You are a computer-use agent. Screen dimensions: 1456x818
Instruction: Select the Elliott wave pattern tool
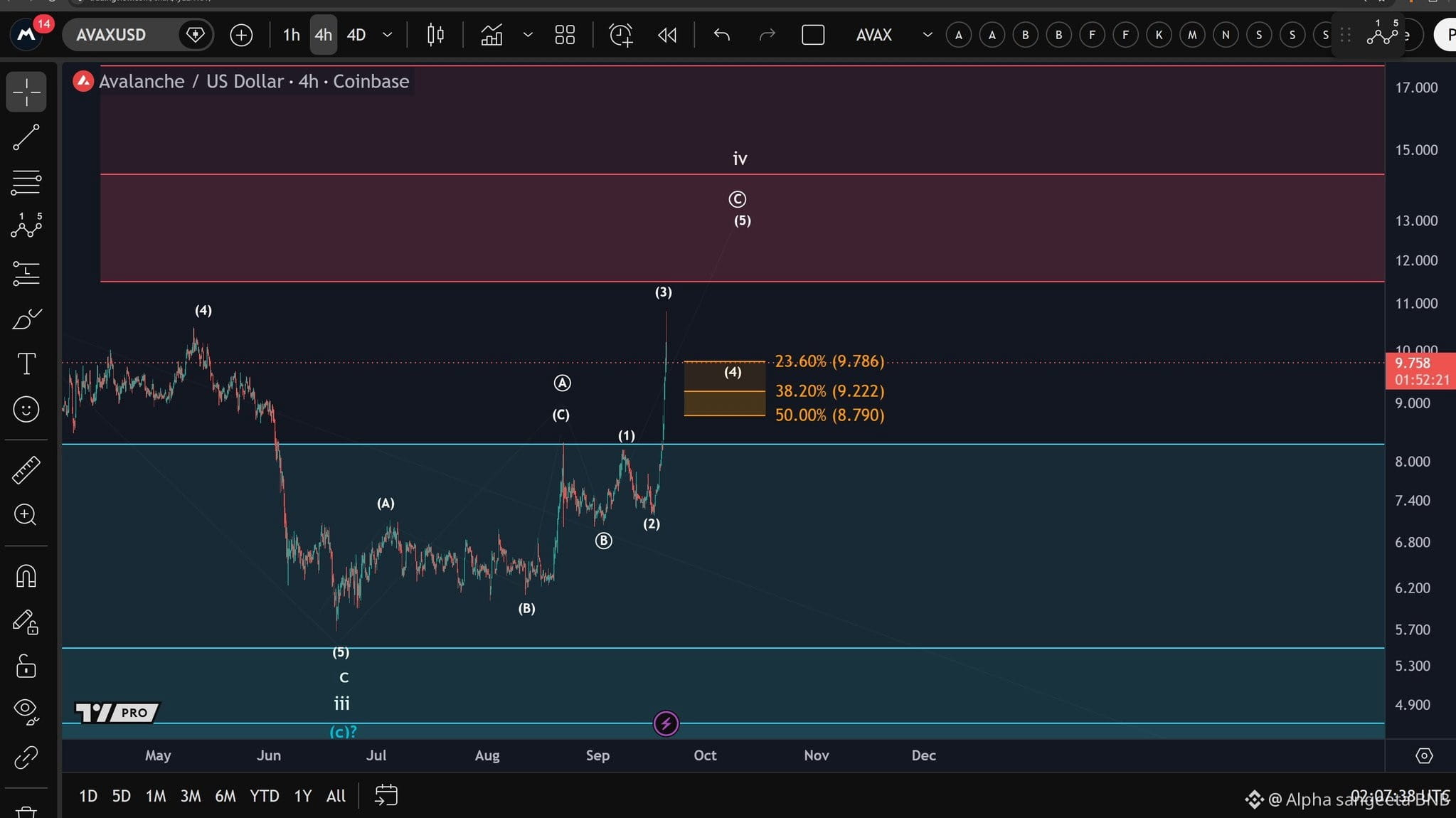pos(26,225)
